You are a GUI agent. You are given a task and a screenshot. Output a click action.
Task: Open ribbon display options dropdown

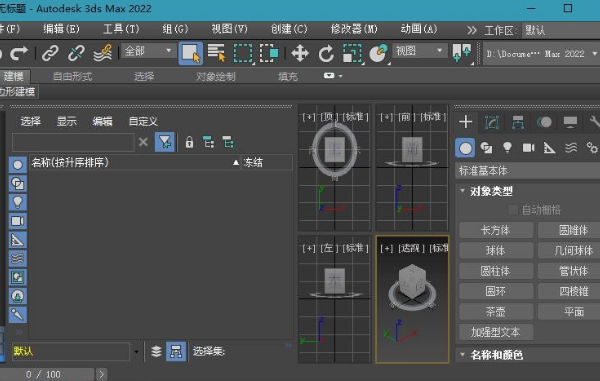tap(333, 76)
